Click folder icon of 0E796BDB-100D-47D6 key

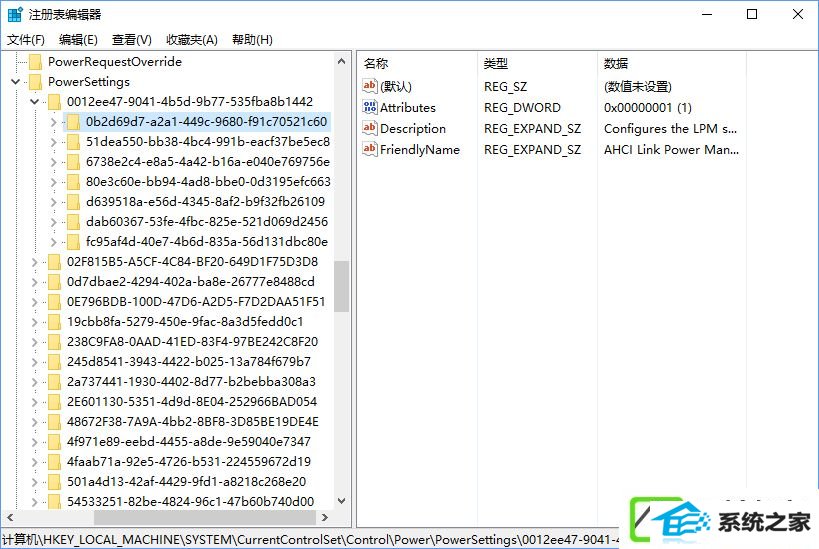(x=54, y=302)
